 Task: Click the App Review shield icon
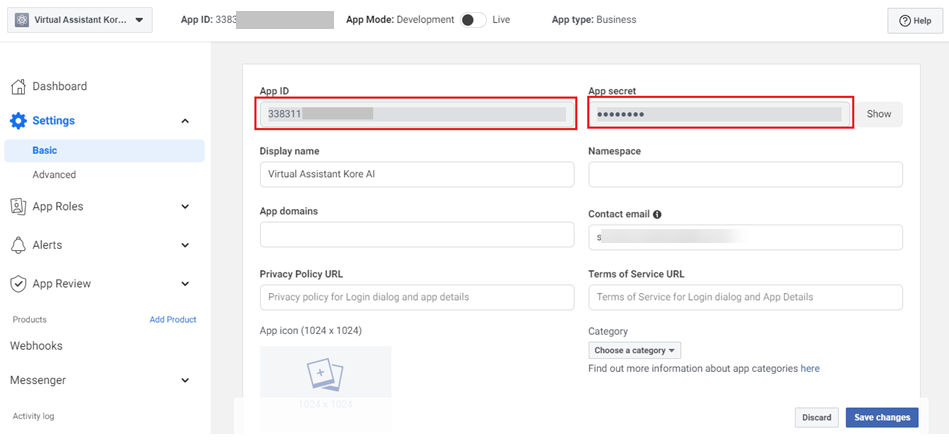18,284
